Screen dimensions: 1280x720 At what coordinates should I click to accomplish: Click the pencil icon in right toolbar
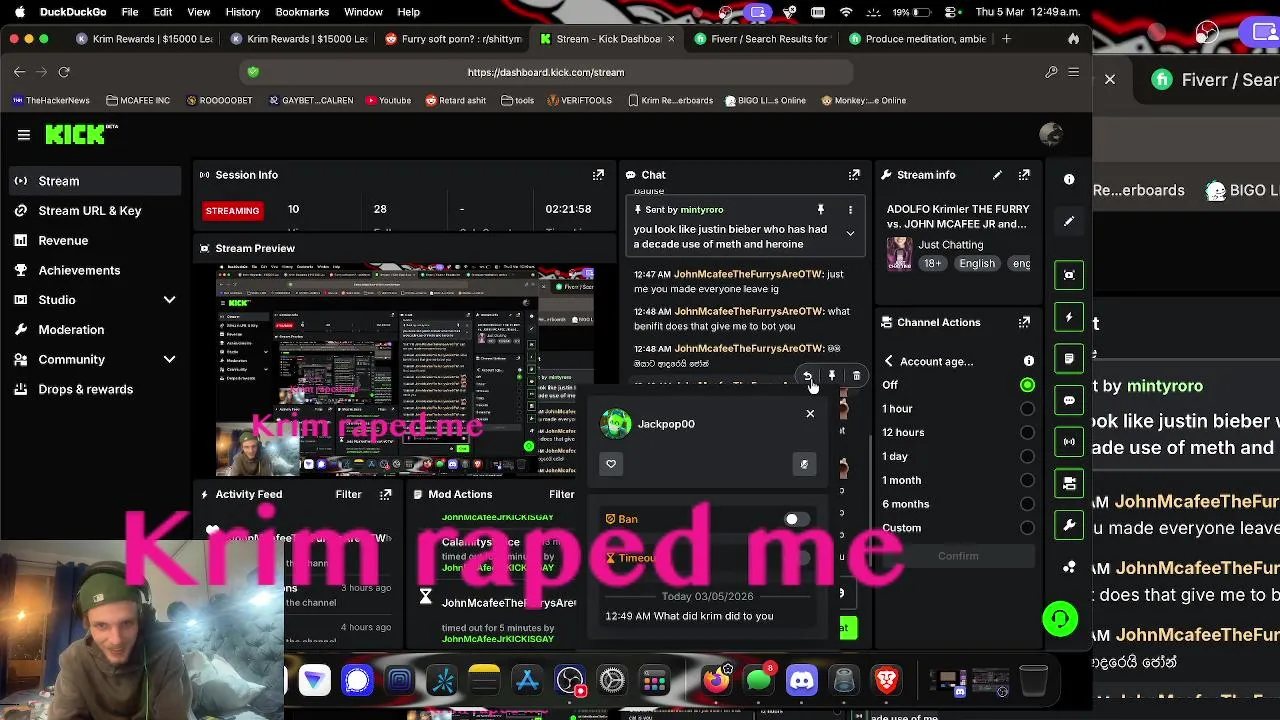click(1069, 221)
